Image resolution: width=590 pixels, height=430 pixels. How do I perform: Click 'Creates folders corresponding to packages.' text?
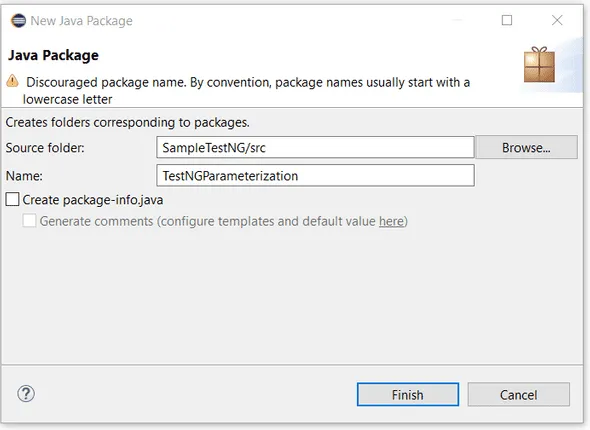click(128, 123)
